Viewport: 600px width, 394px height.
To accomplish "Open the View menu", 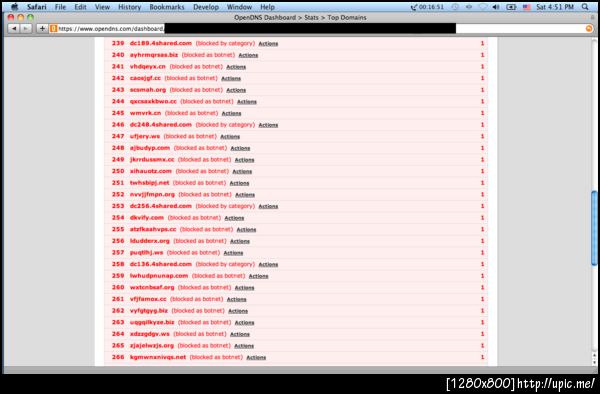I will click(102, 7).
